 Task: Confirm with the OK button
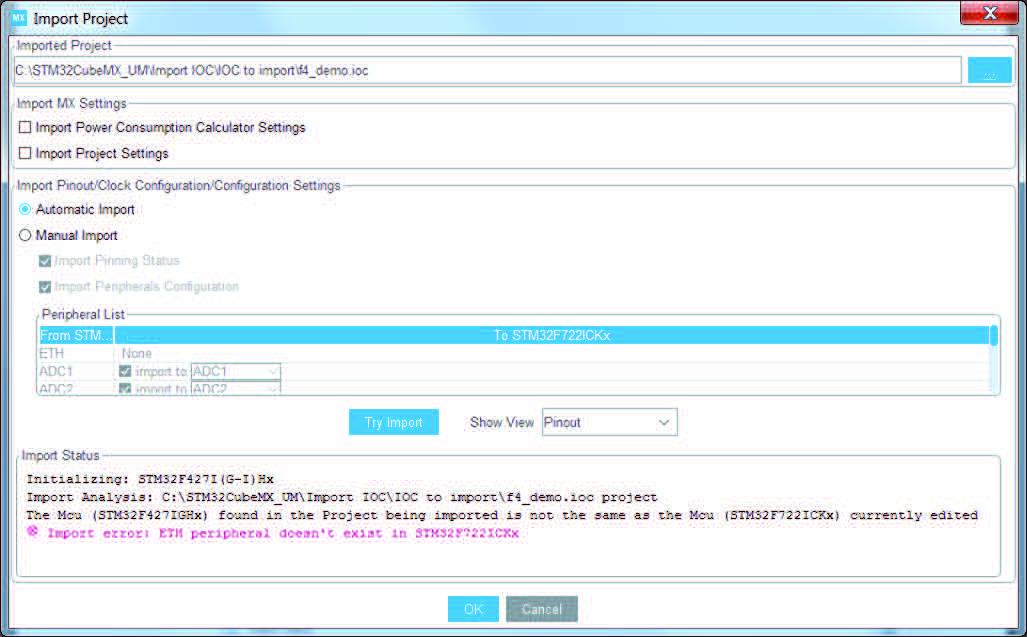(473, 609)
